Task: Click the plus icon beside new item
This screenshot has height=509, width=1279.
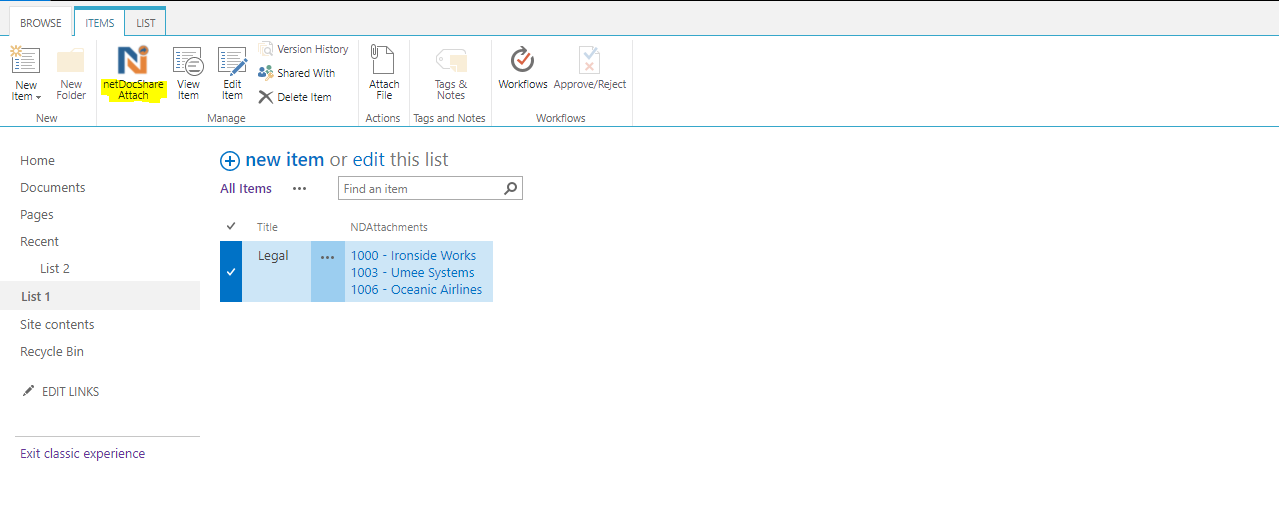Action: pyautogui.click(x=230, y=161)
